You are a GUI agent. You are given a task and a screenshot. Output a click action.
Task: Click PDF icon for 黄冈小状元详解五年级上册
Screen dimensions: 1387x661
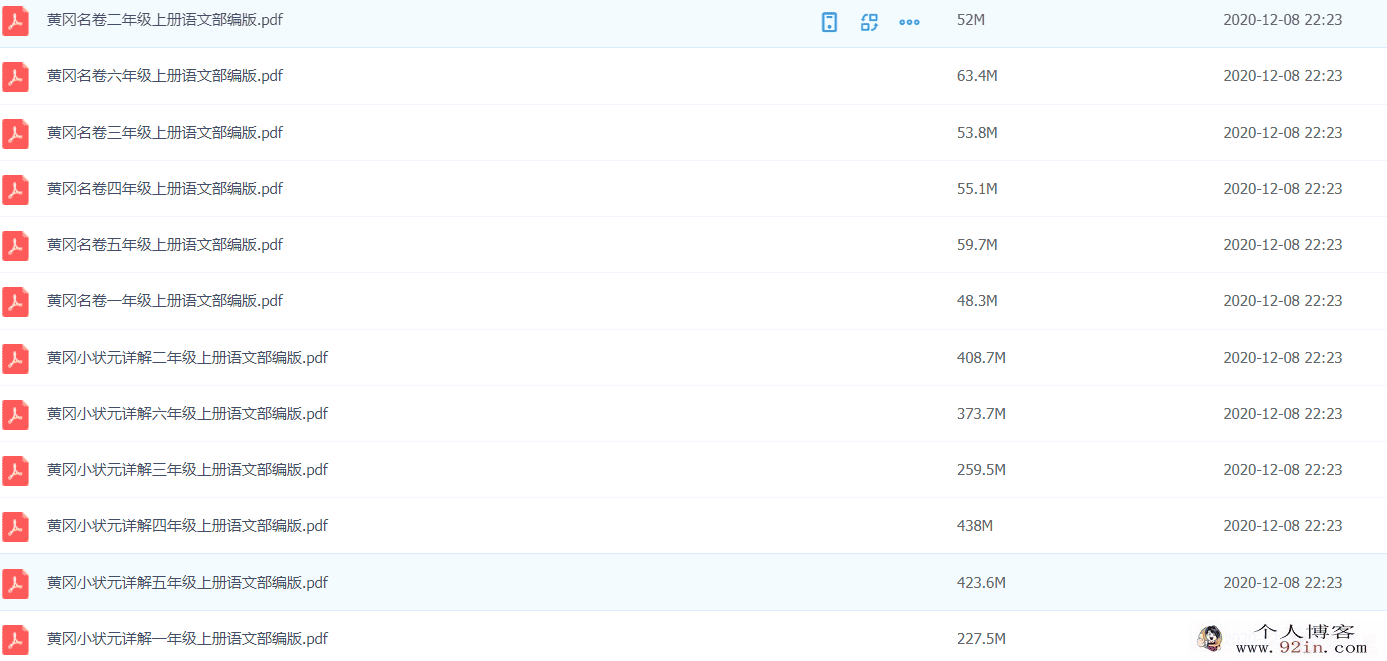pos(15,584)
